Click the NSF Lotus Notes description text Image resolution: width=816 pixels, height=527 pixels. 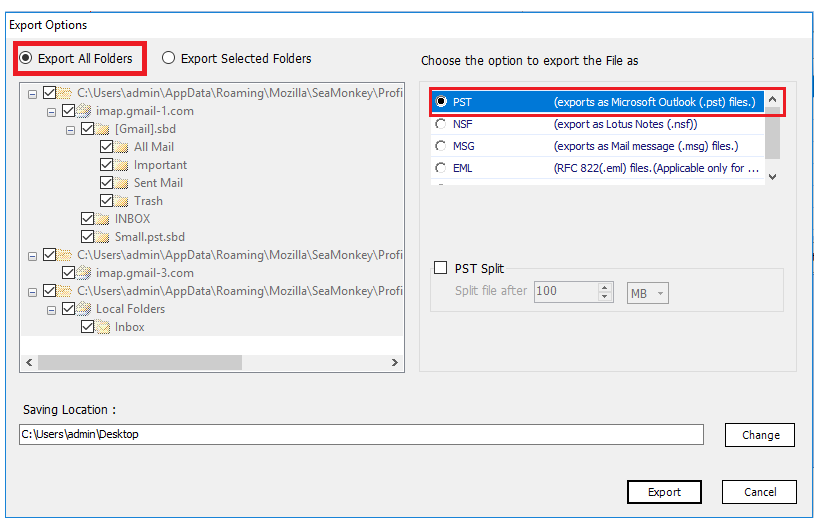click(626, 124)
